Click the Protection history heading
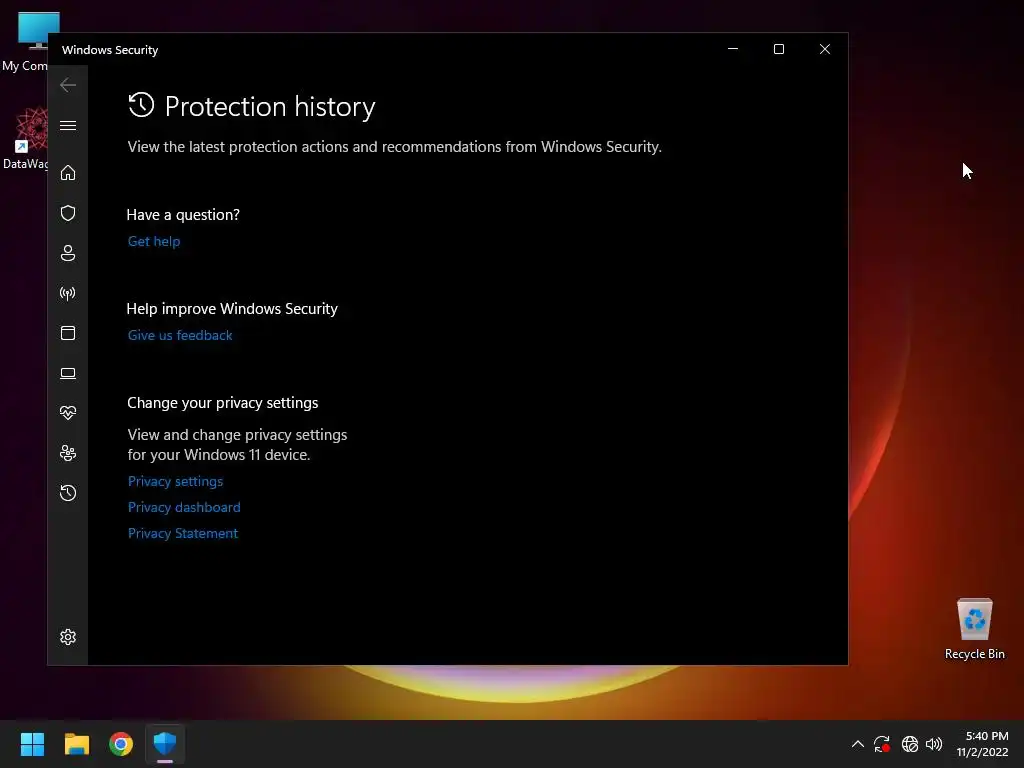Image resolution: width=1024 pixels, height=768 pixels. pyautogui.click(x=270, y=106)
